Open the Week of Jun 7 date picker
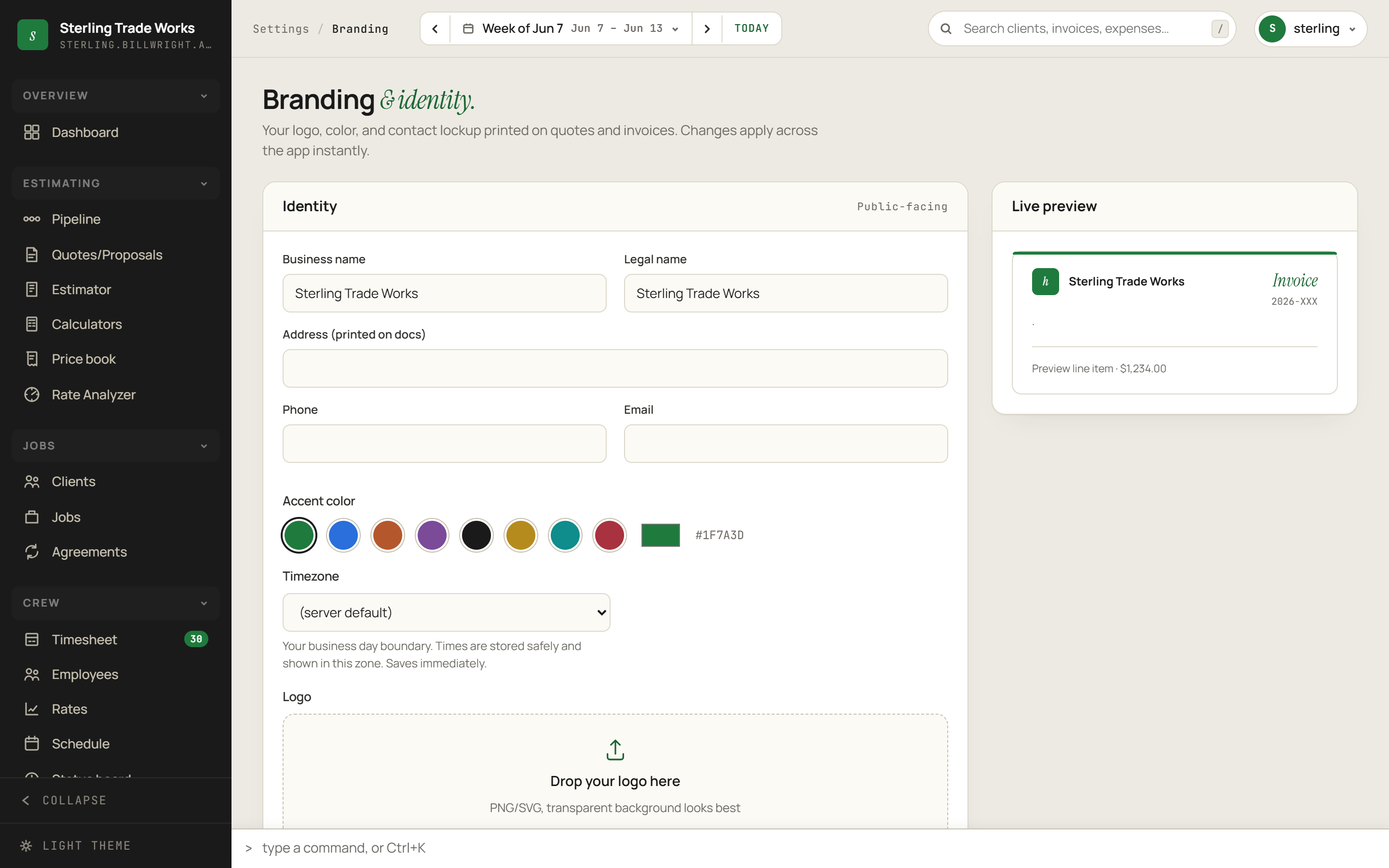 pyautogui.click(x=571, y=29)
